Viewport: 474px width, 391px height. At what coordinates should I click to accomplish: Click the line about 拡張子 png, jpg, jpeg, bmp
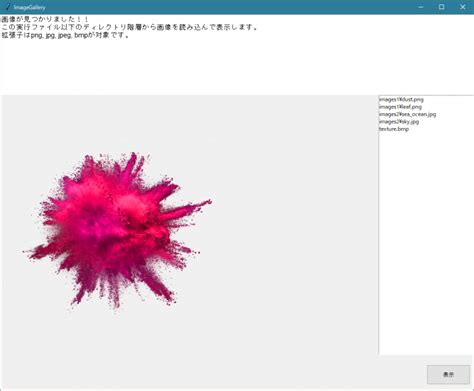(x=65, y=35)
